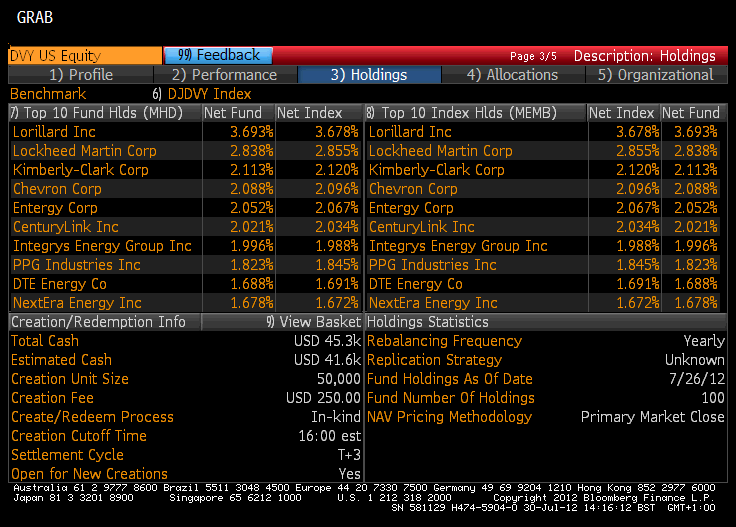The height and width of the screenshot is (527, 736).
Task: Select Integrys Energy Group in fund holdings
Action: [102, 246]
